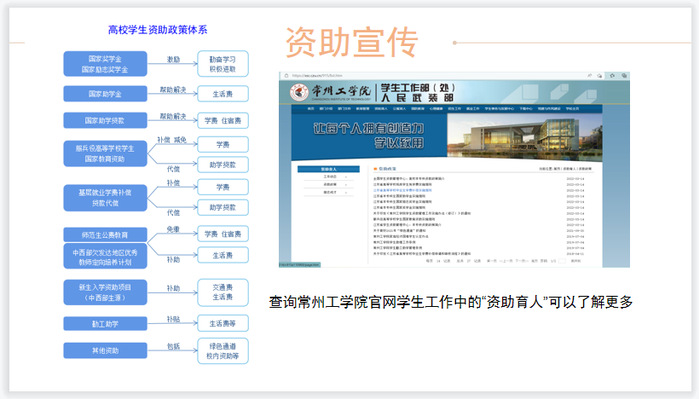Open the blue highlighted article link in the list
Viewport: 699px width, 399px height.
[402, 190]
